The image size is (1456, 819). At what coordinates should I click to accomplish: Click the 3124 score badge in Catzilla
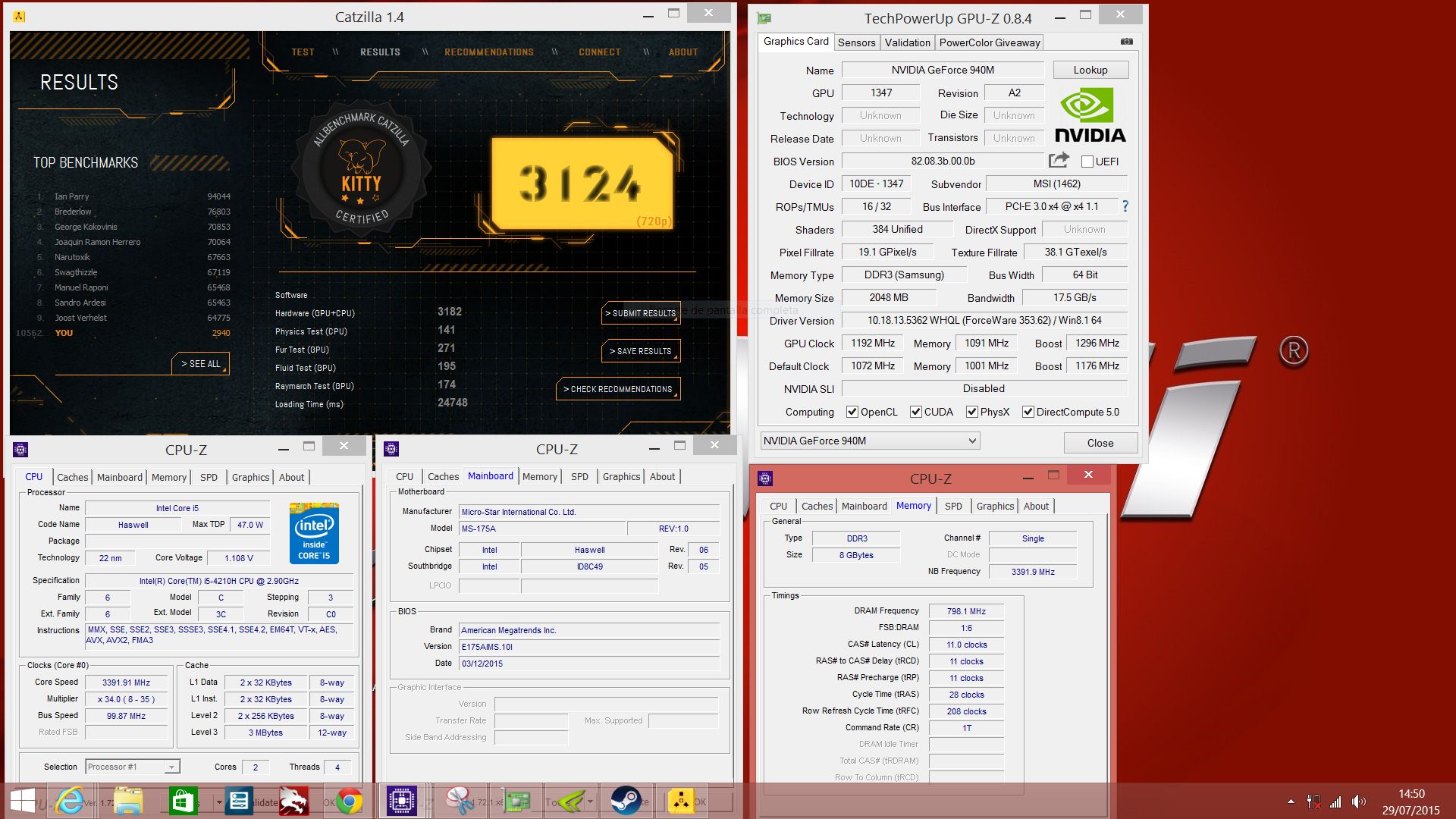point(582,184)
